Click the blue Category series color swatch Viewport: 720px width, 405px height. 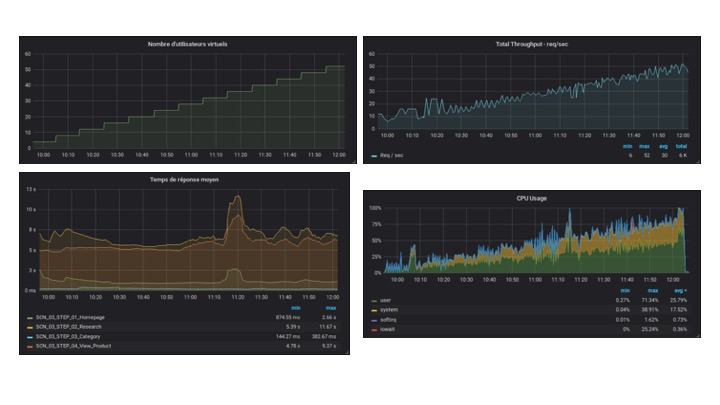click(x=30, y=337)
